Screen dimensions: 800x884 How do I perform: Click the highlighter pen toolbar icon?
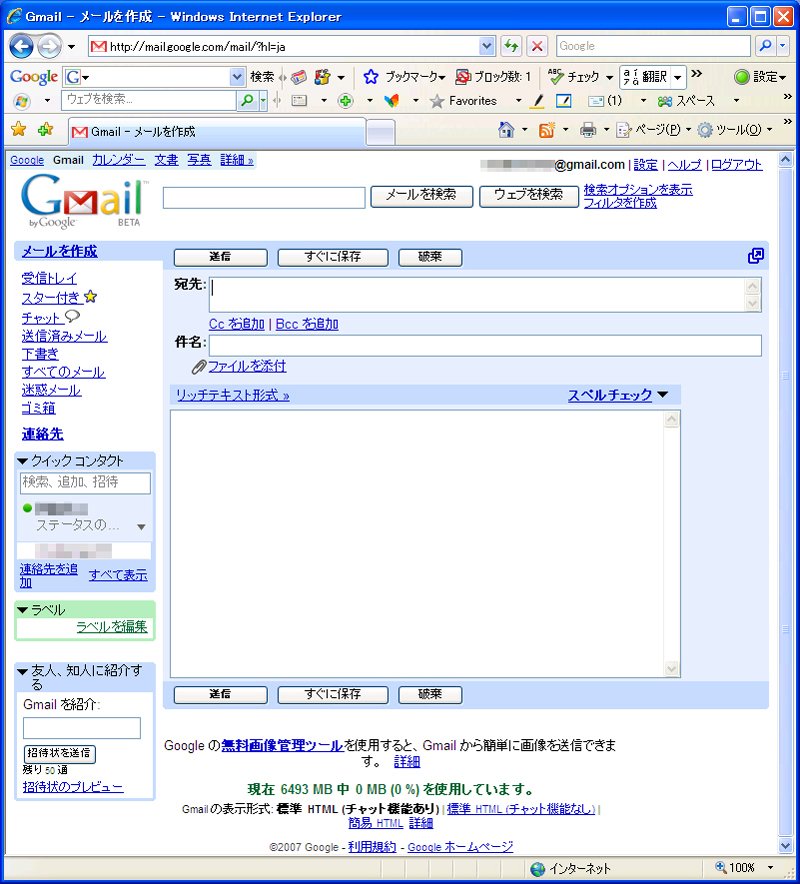[x=538, y=101]
